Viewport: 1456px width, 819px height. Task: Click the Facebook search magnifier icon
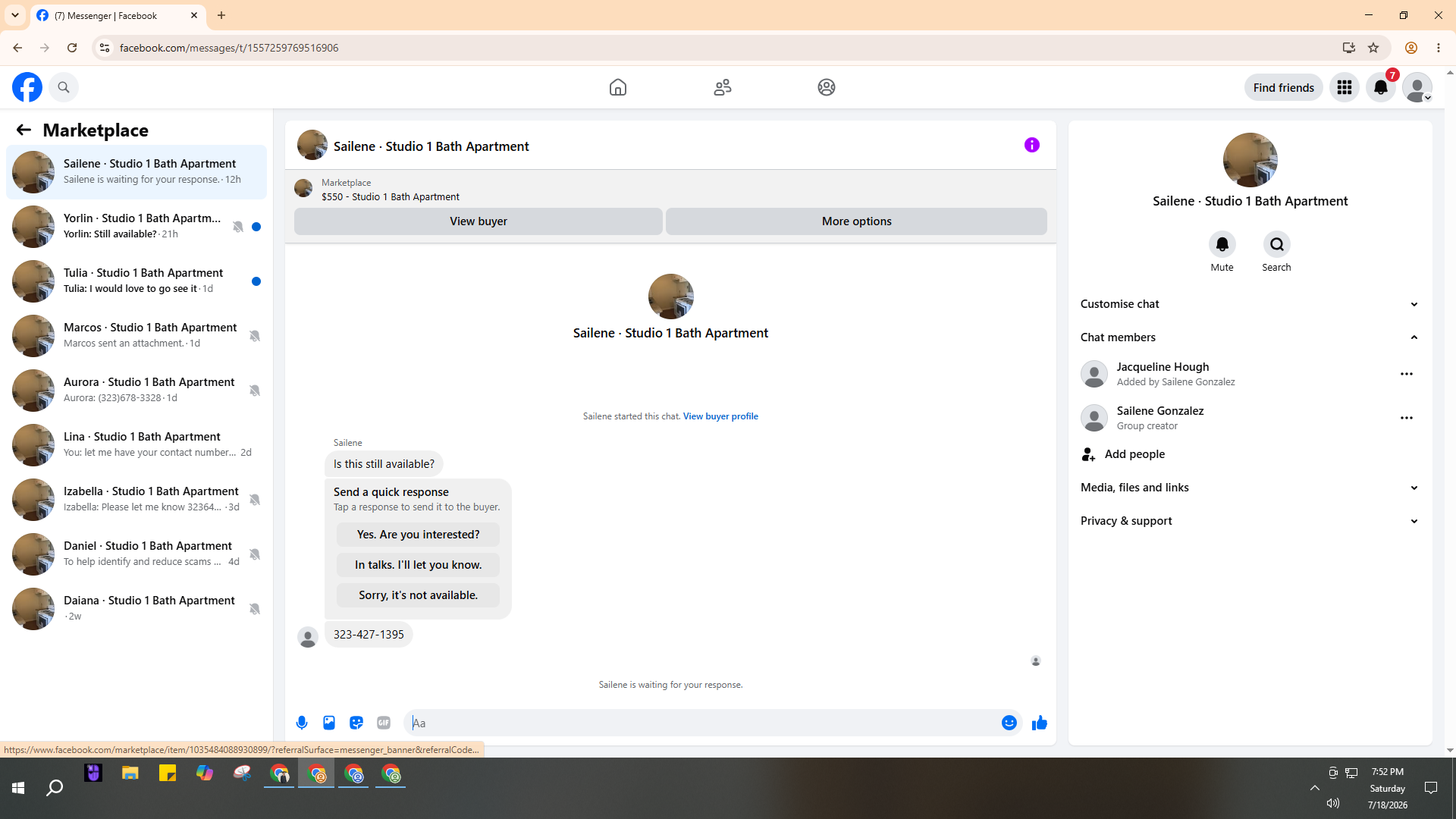[x=64, y=87]
